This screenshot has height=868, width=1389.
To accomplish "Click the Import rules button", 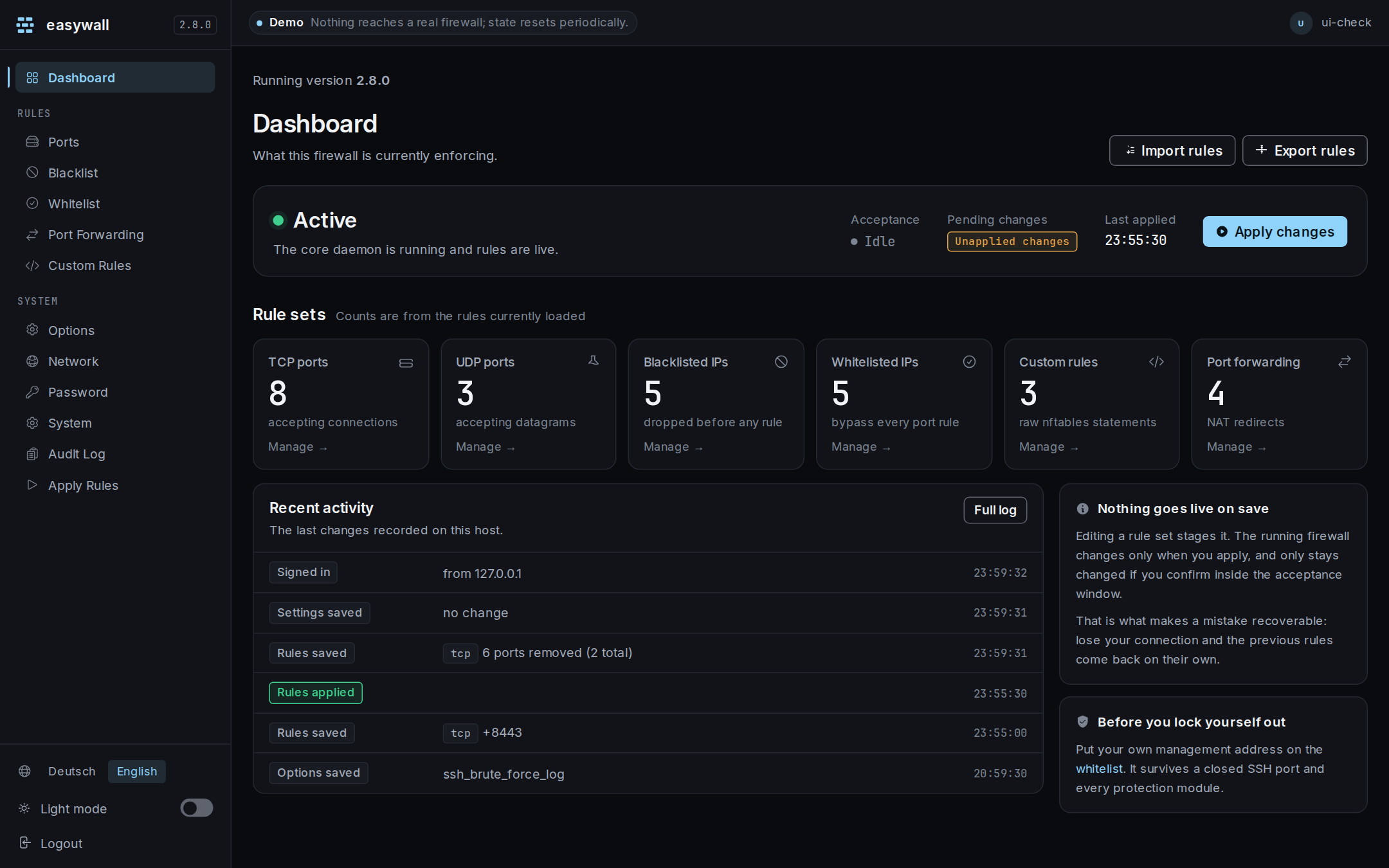I will pos(1172,150).
